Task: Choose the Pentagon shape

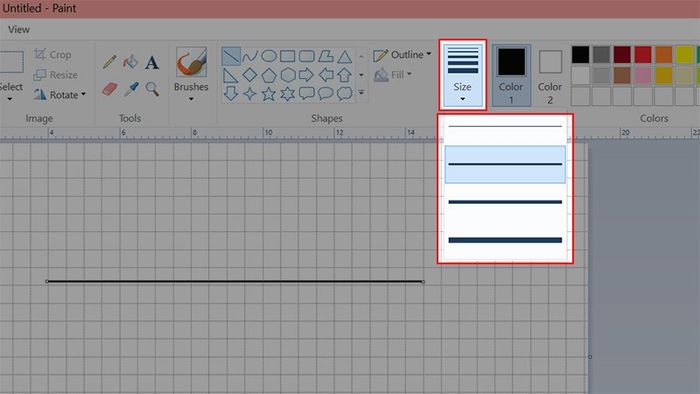Action: tap(269, 75)
